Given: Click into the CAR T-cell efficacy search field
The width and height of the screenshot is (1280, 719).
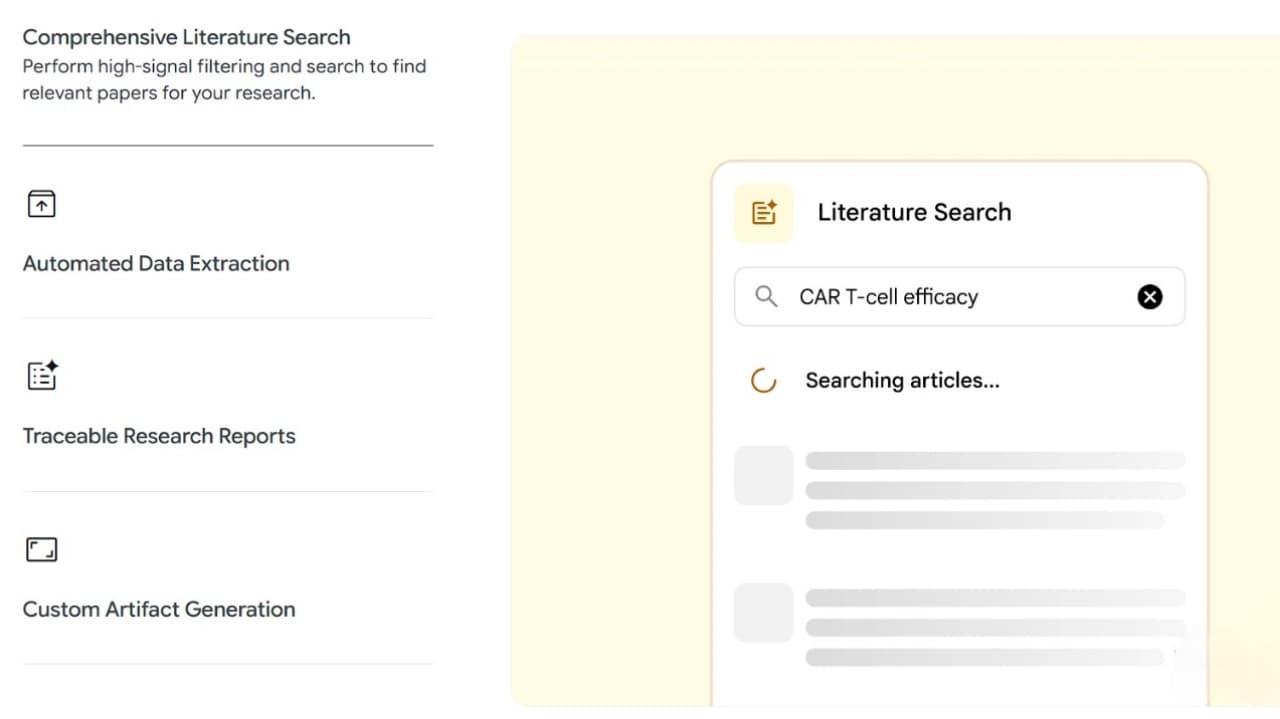Looking at the screenshot, I should click(959, 296).
